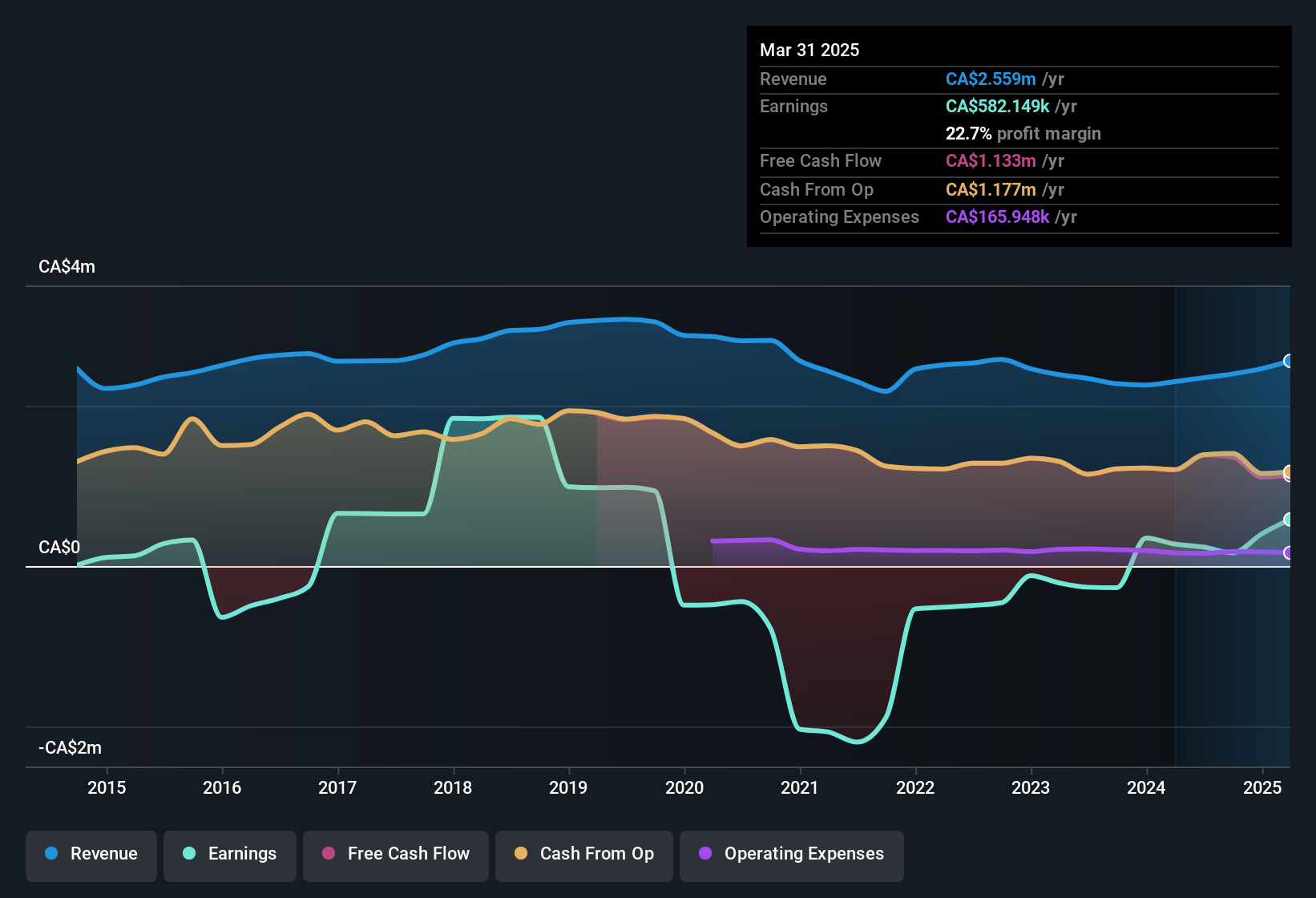Toggle the Revenue series visibility
Screen dimensions: 1316x898
pyautogui.click(x=91, y=854)
